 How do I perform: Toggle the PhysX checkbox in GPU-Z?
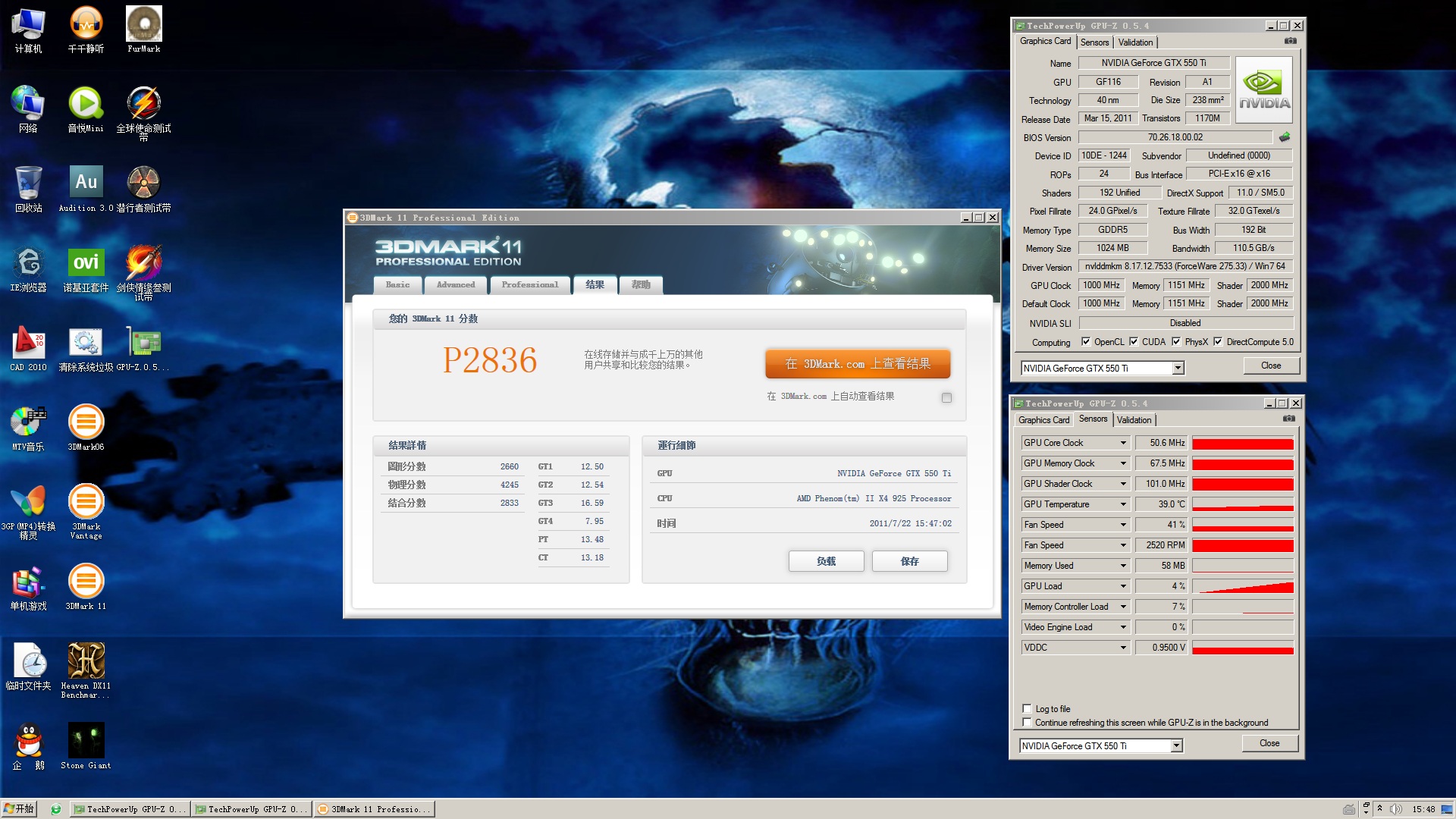[x=1176, y=341]
